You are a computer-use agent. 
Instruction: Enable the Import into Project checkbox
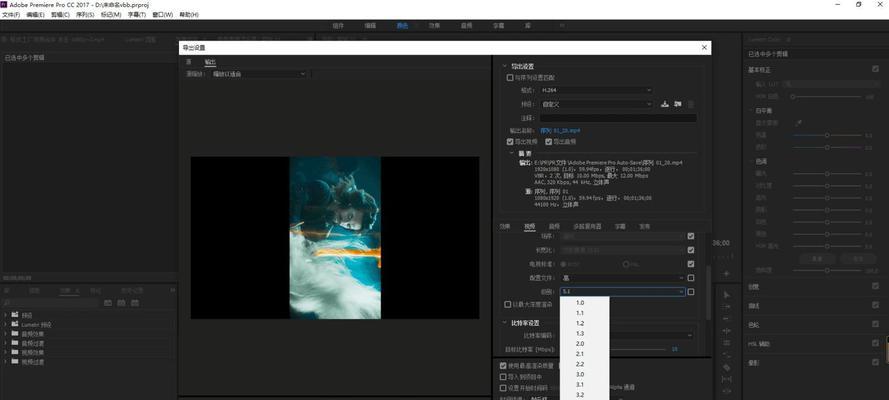(x=503, y=377)
